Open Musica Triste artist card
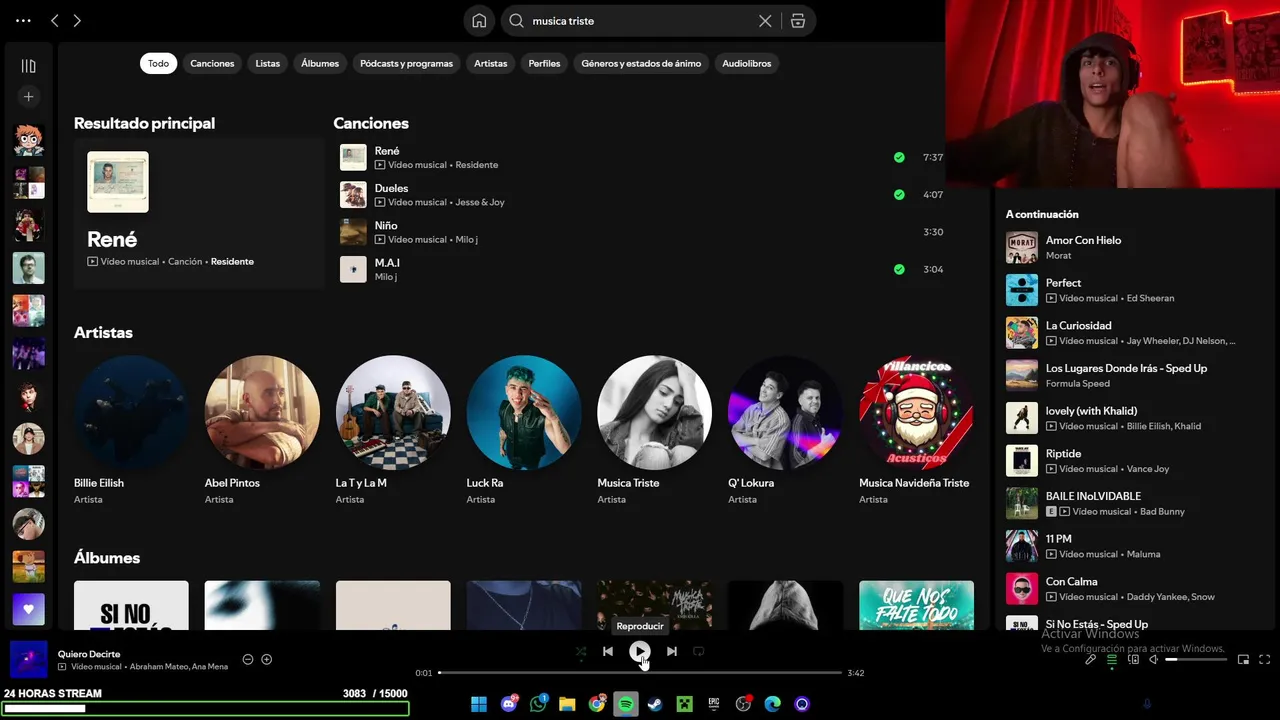This screenshot has width=1280, height=720. click(x=655, y=432)
